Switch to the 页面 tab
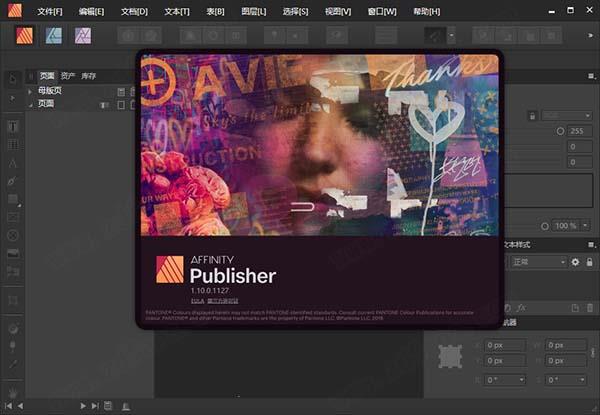This screenshot has height=415, width=600. coord(47,76)
